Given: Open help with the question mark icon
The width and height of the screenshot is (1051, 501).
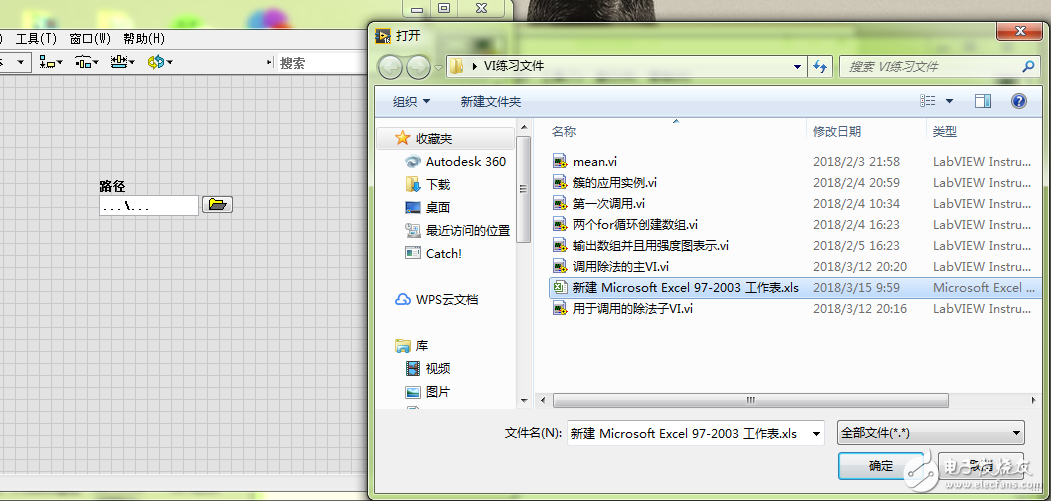Looking at the screenshot, I should click(x=1019, y=101).
